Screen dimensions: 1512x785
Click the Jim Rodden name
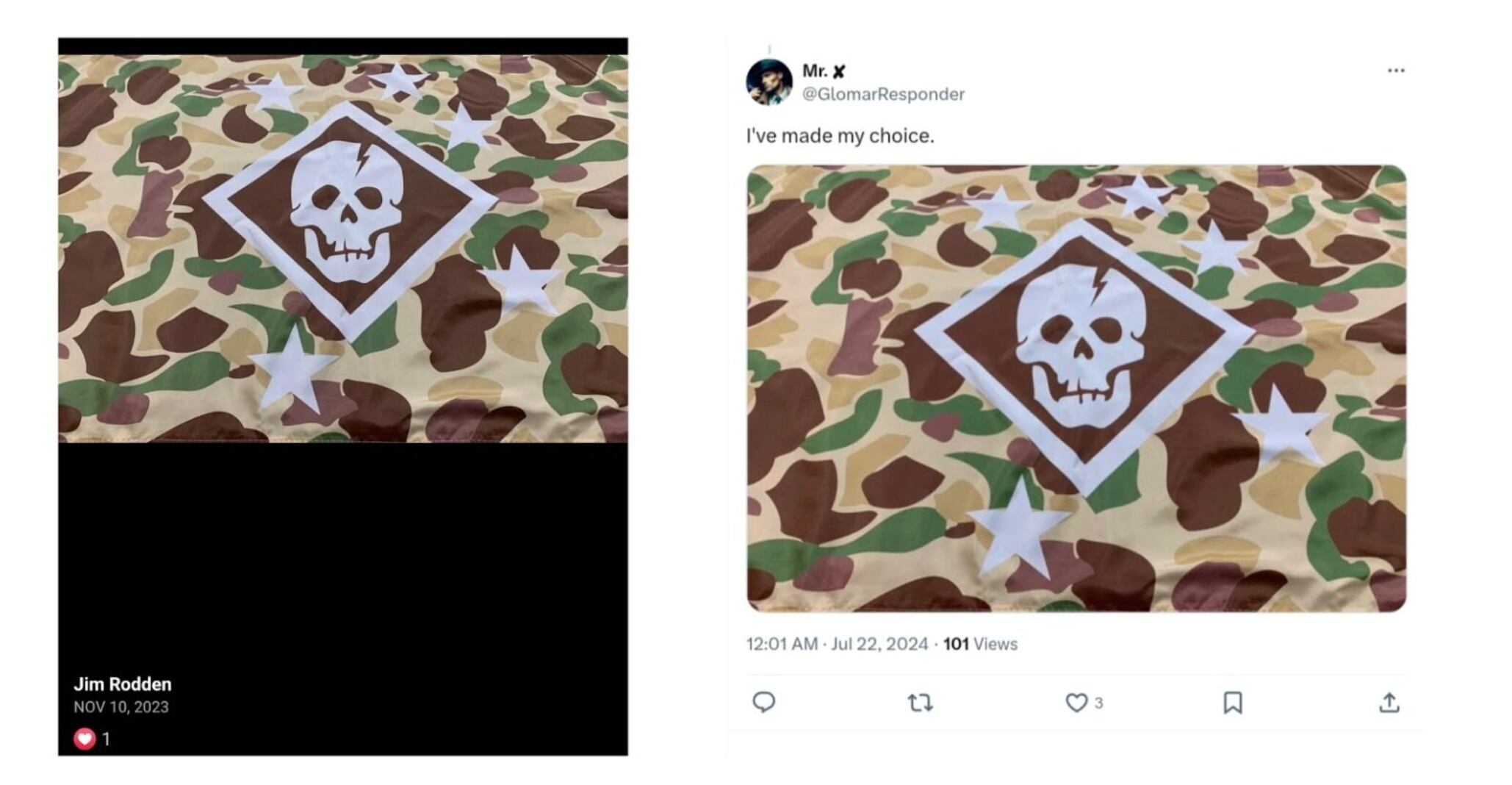122,684
